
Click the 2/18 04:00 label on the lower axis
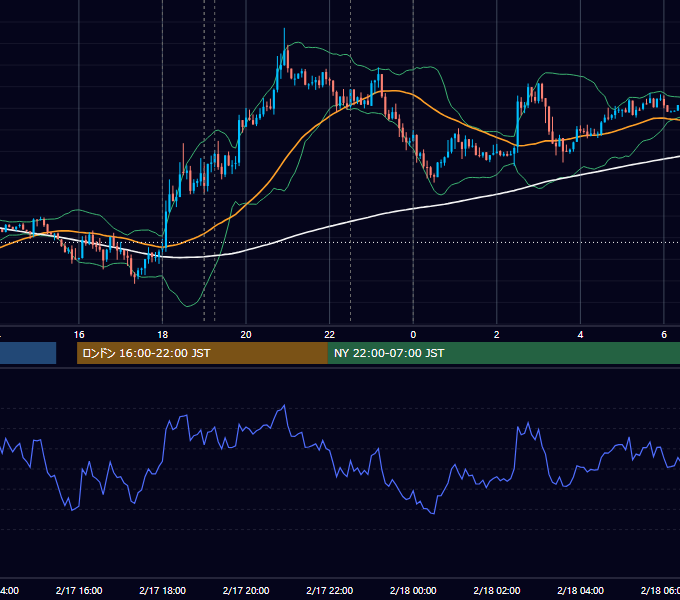click(580, 590)
